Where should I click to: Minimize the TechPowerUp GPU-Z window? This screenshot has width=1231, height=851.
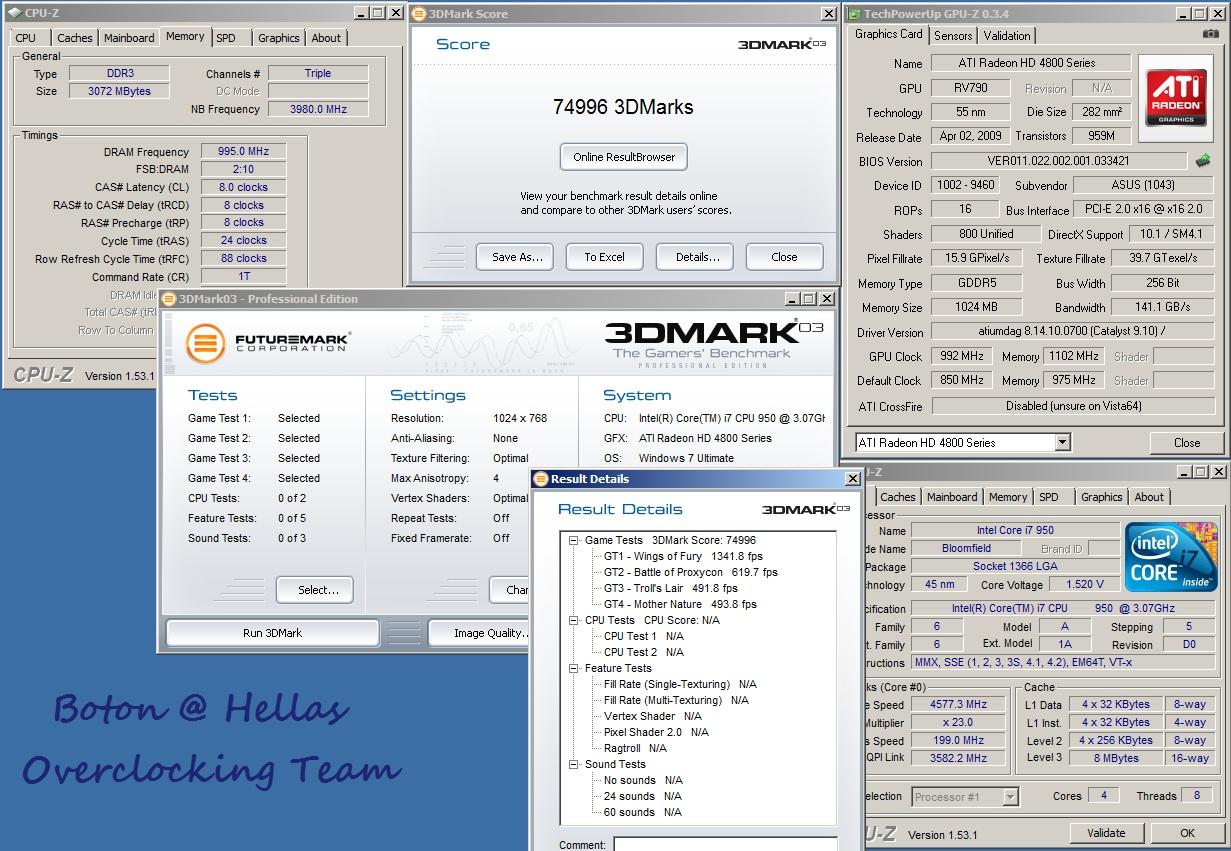click(1184, 14)
